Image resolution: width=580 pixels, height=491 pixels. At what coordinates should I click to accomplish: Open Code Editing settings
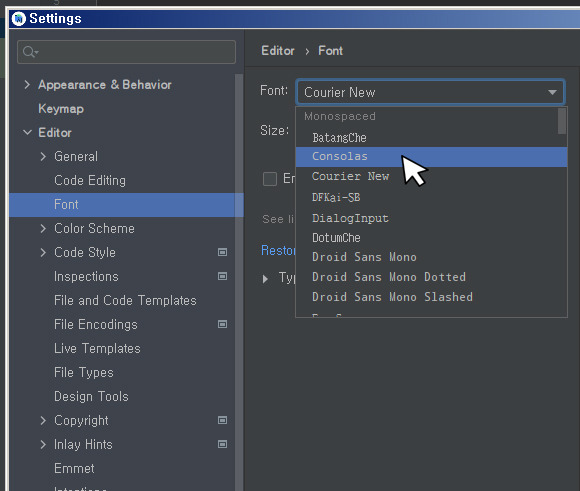(90, 181)
